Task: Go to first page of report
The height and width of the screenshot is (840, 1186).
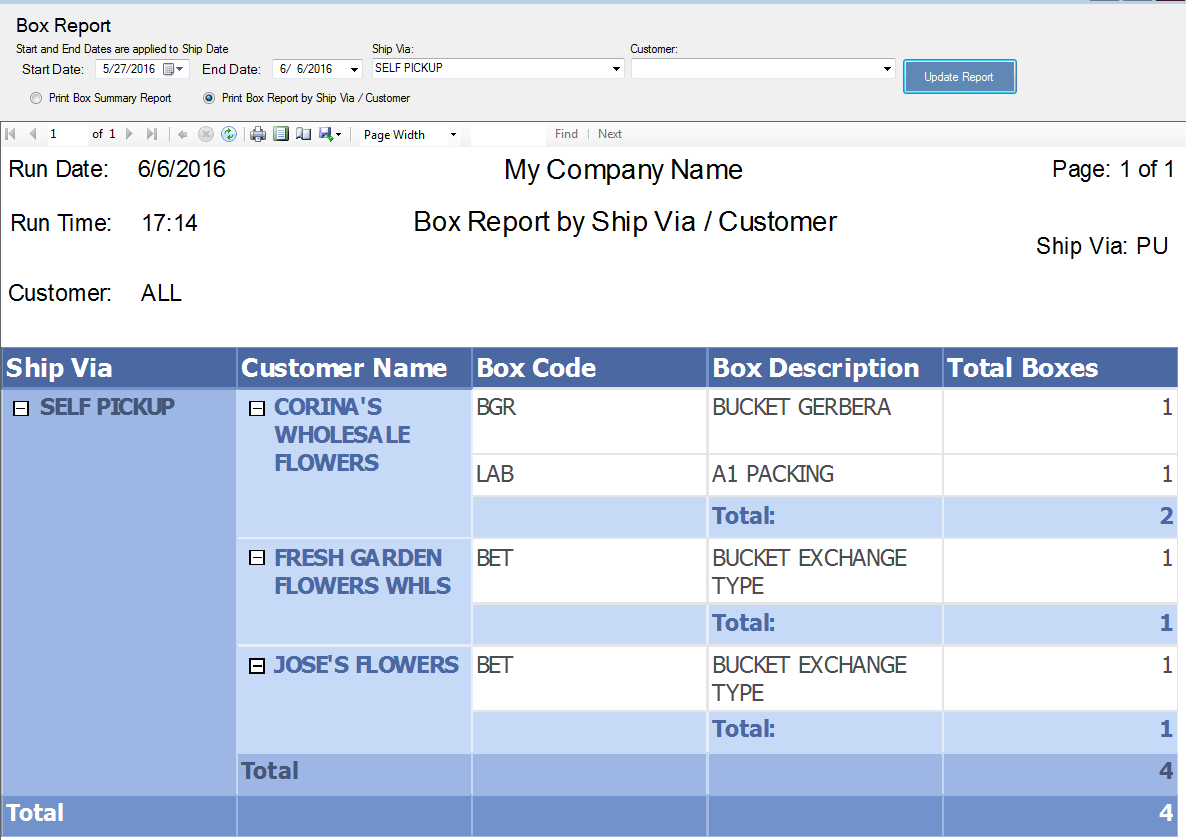Action: (x=11, y=134)
